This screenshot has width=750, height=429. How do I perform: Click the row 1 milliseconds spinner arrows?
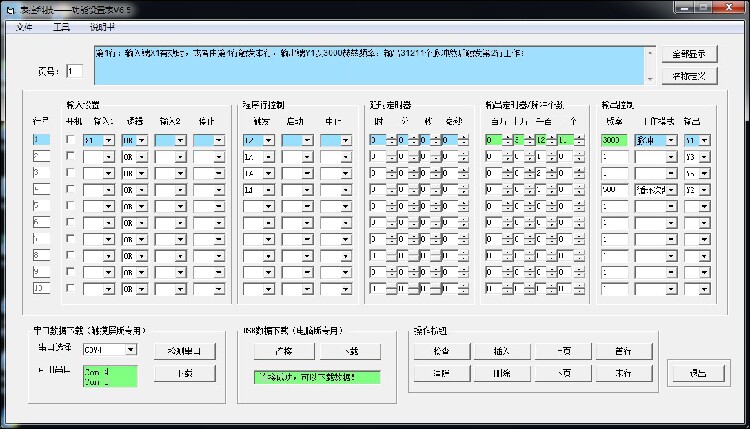coord(463,140)
